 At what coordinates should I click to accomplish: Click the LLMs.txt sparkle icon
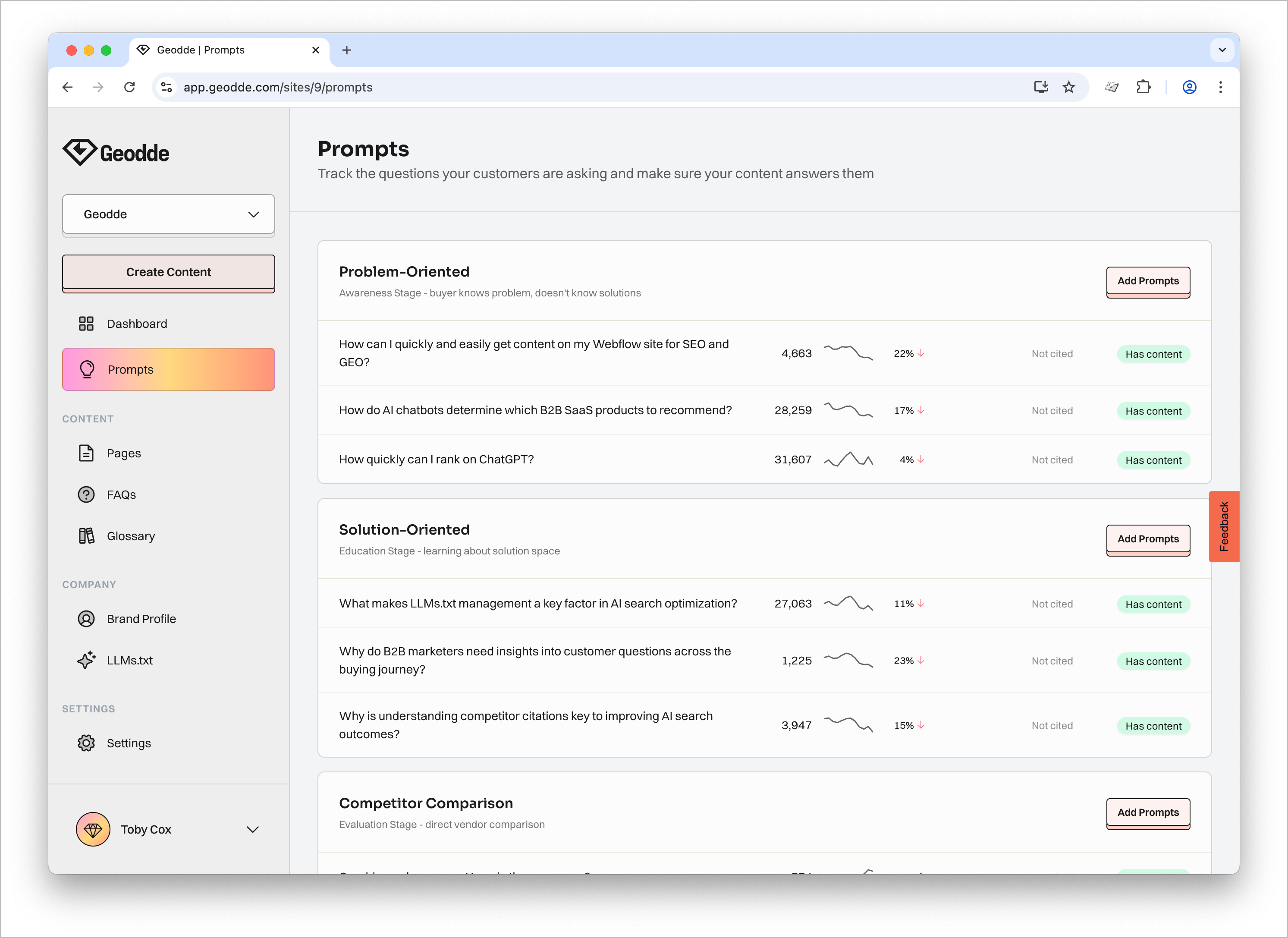click(86, 660)
